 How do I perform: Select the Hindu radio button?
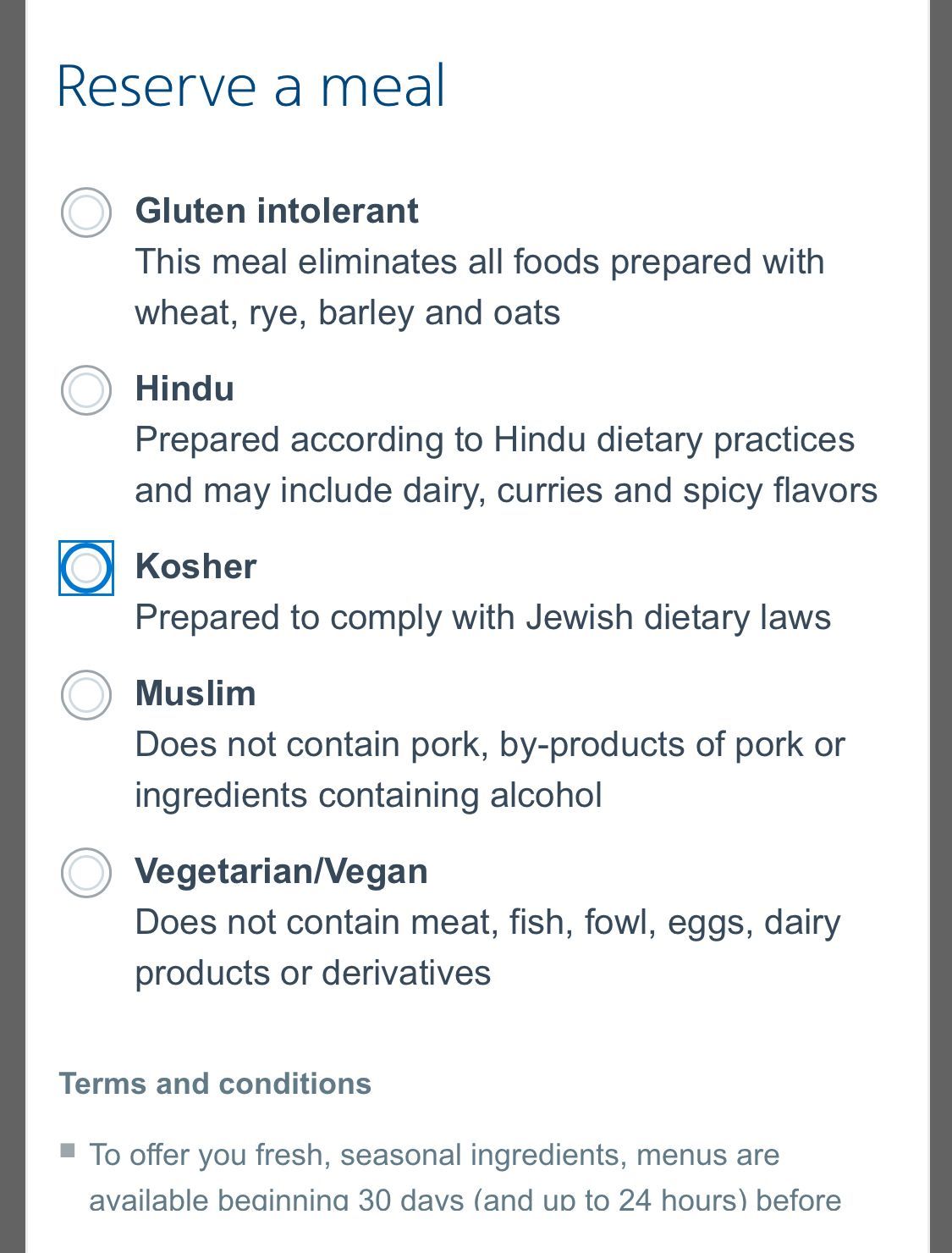(86, 390)
